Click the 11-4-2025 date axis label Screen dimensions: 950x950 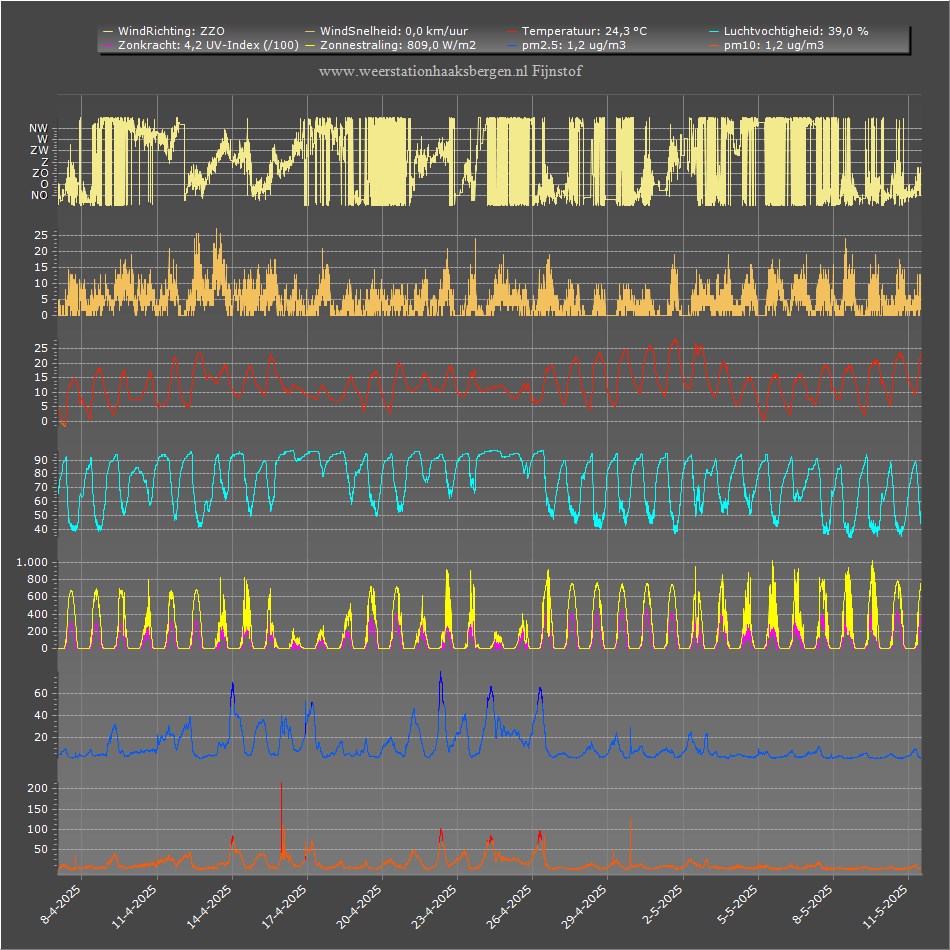click(135, 907)
